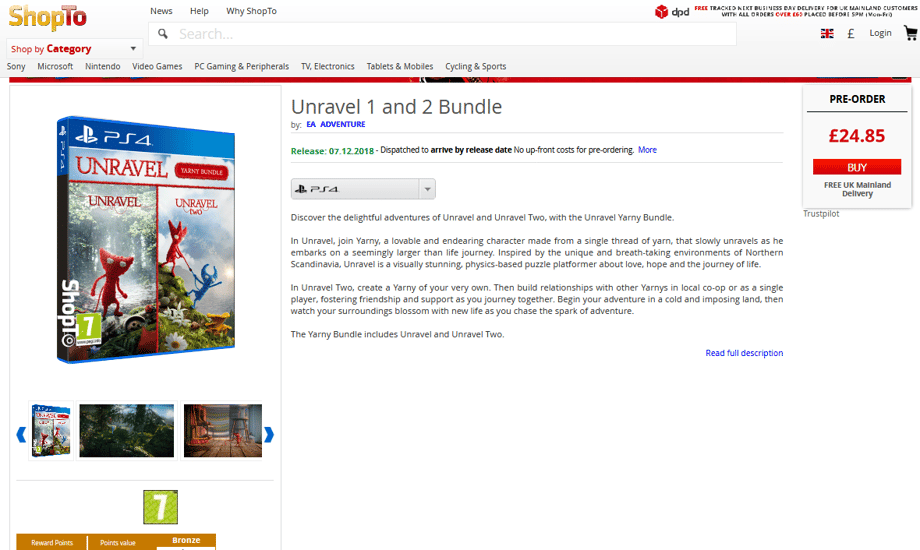Click the Bronze reward tier tab
Image resolution: width=920 pixels, height=550 pixels.
pos(186,540)
